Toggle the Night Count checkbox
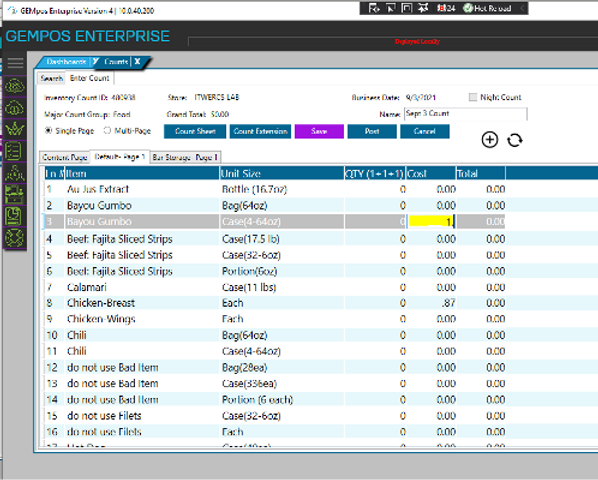This screenshot has width=598, height=480. pyautogui.click(x=473, y=97)
